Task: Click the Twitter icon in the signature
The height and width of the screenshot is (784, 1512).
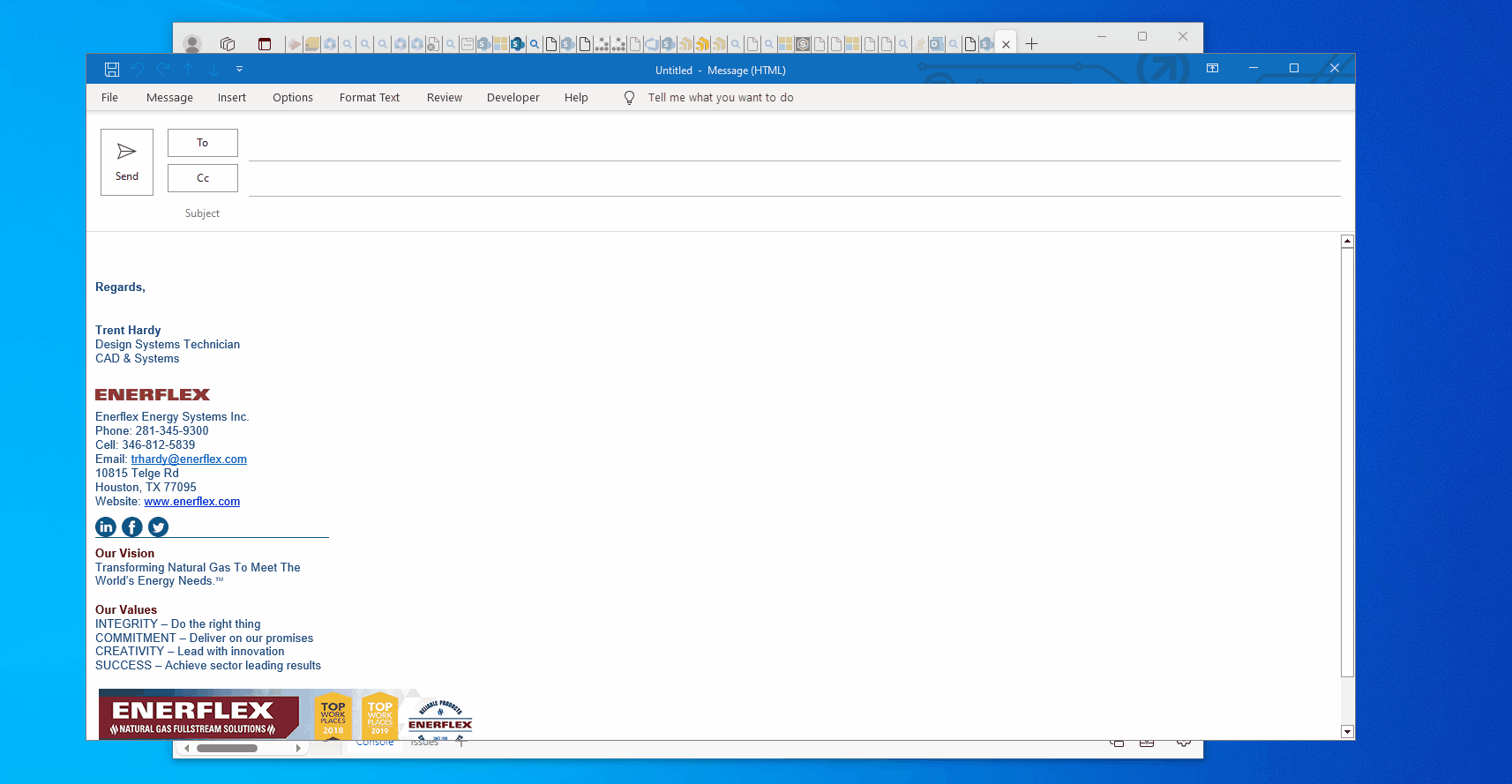Action: [x=159, y=526]
